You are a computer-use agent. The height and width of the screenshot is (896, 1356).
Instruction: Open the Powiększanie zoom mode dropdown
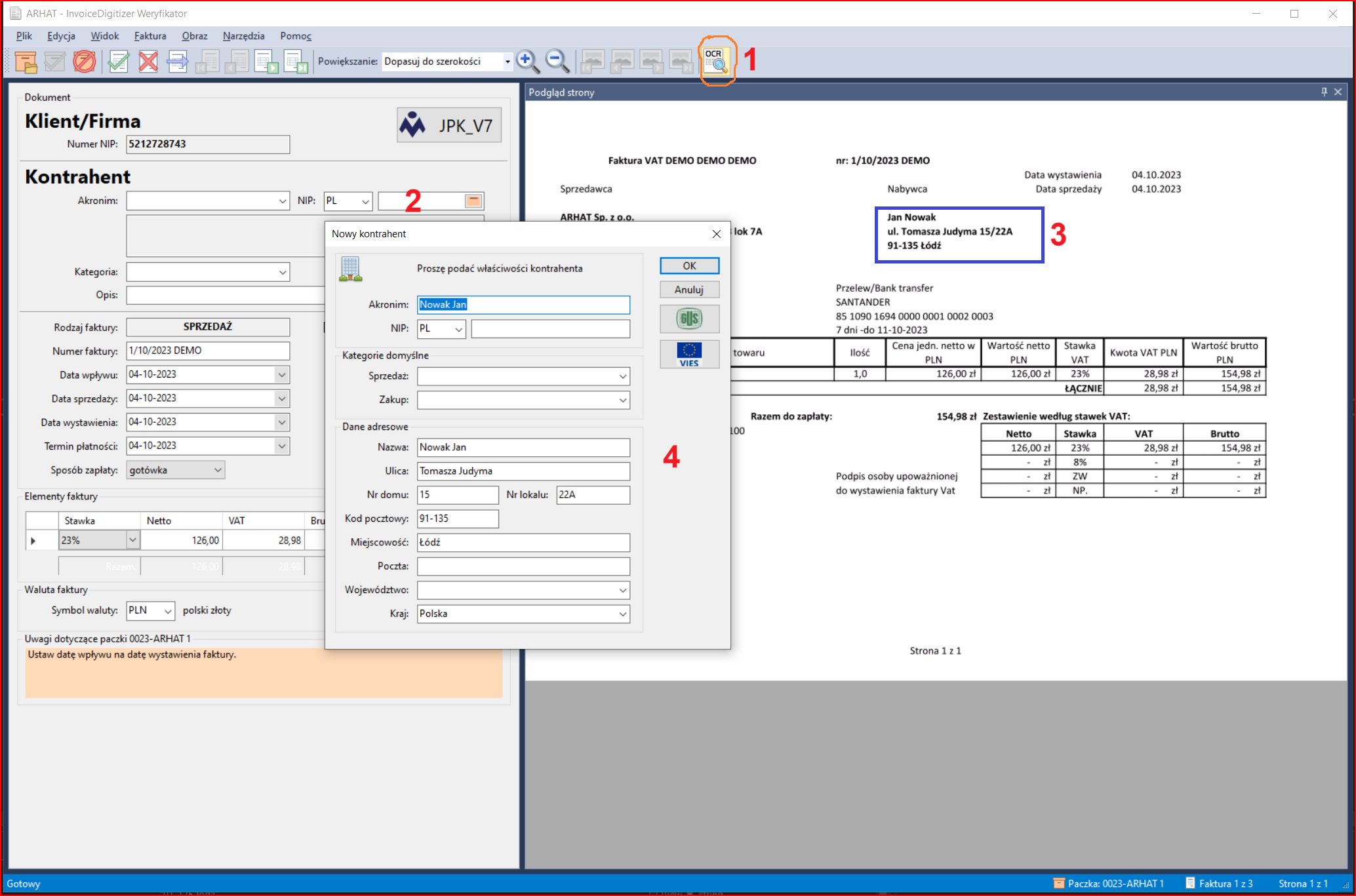coord(507,62)
